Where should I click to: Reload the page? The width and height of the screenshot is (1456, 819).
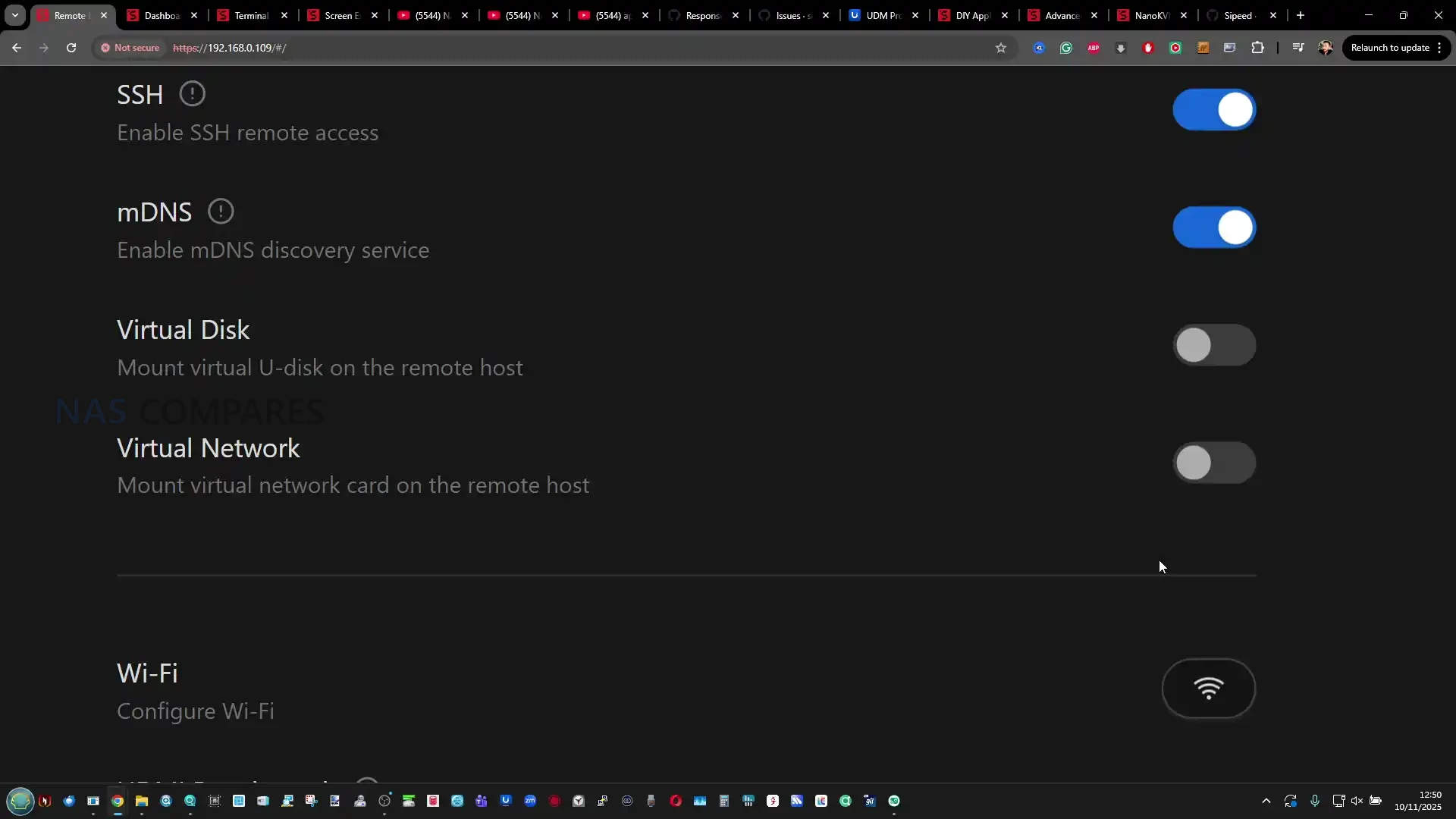pyautogui.click(x=71, y=48)
